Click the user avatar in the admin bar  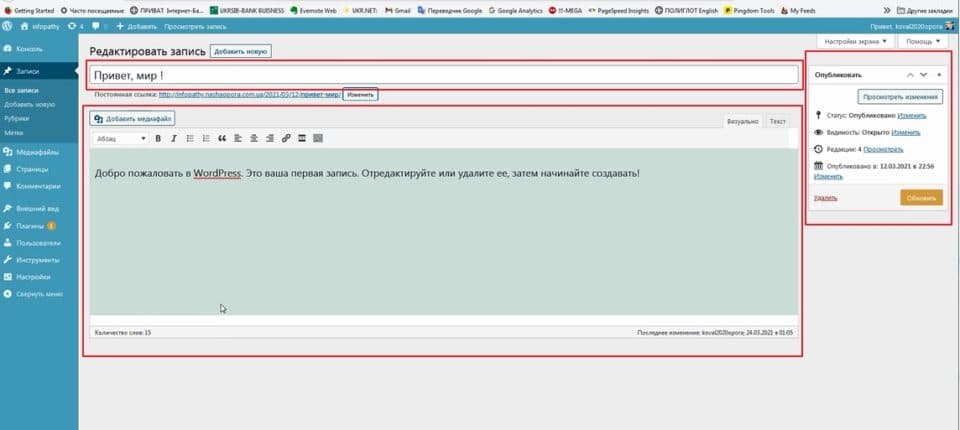click(x=950, y=26)
